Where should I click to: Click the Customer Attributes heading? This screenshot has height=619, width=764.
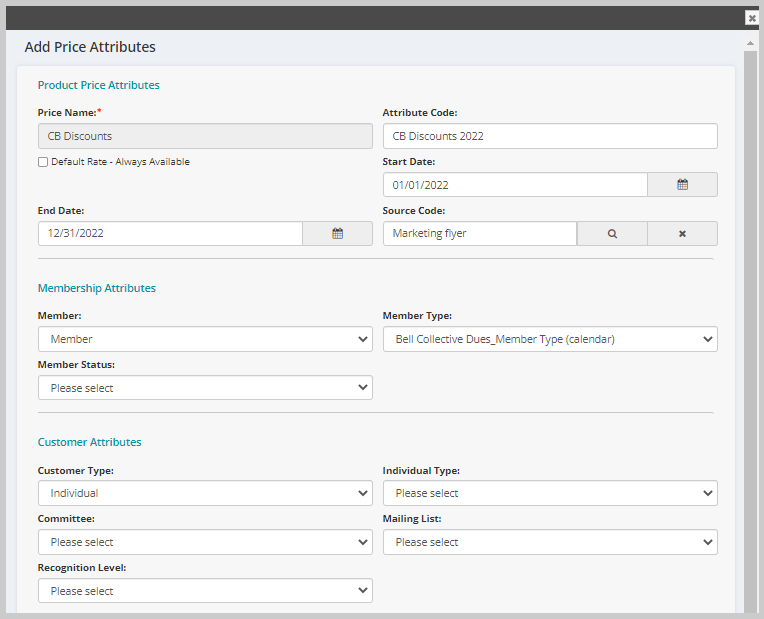click(x=89, y=442)
